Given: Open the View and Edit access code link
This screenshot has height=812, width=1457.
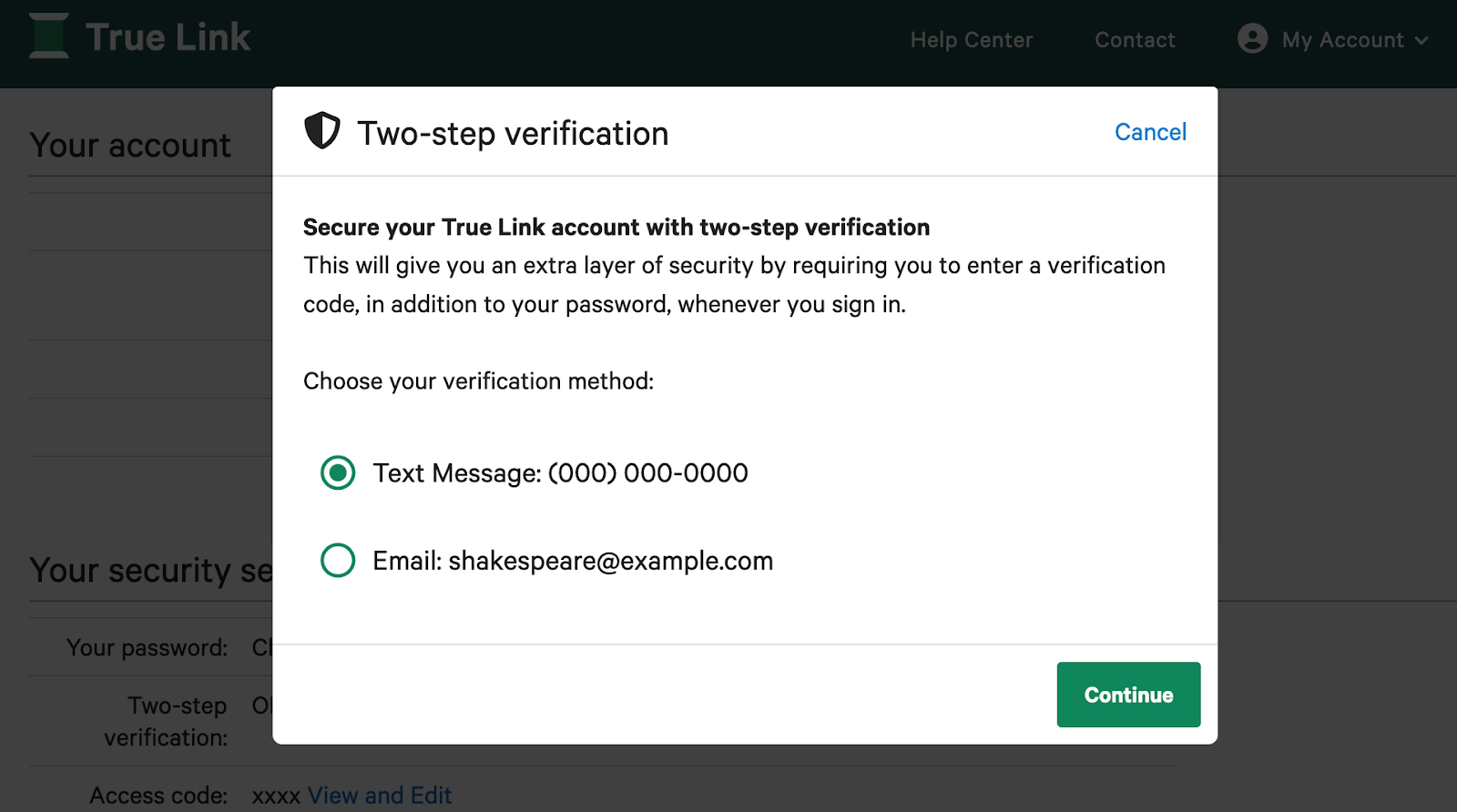Looking at the screenshot, I should pyautogui.click(x=379, y=795).
